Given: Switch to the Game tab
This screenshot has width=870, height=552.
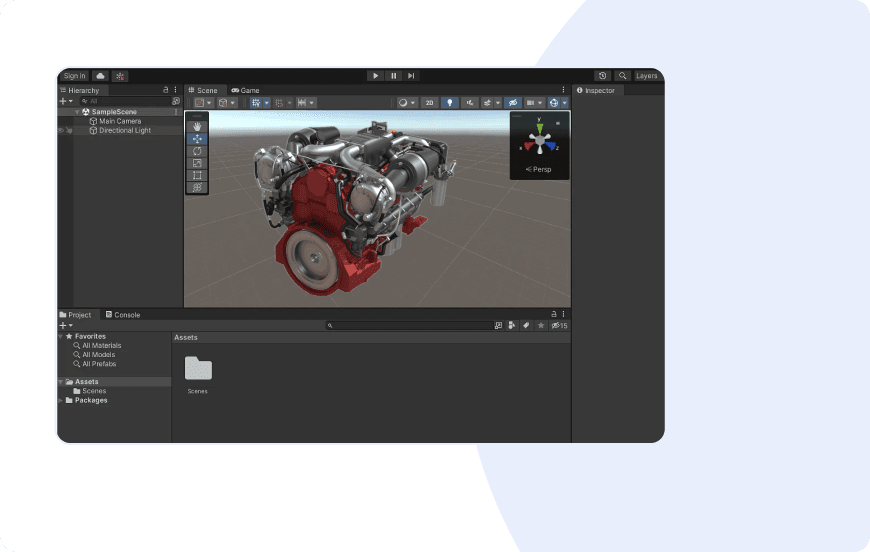Looking at the screenshot, I should tap(245, 90).
